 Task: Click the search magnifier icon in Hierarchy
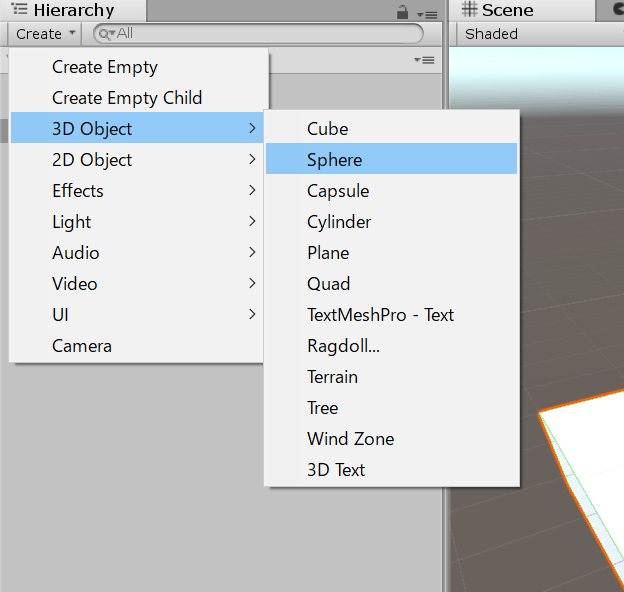pos(105,34)
